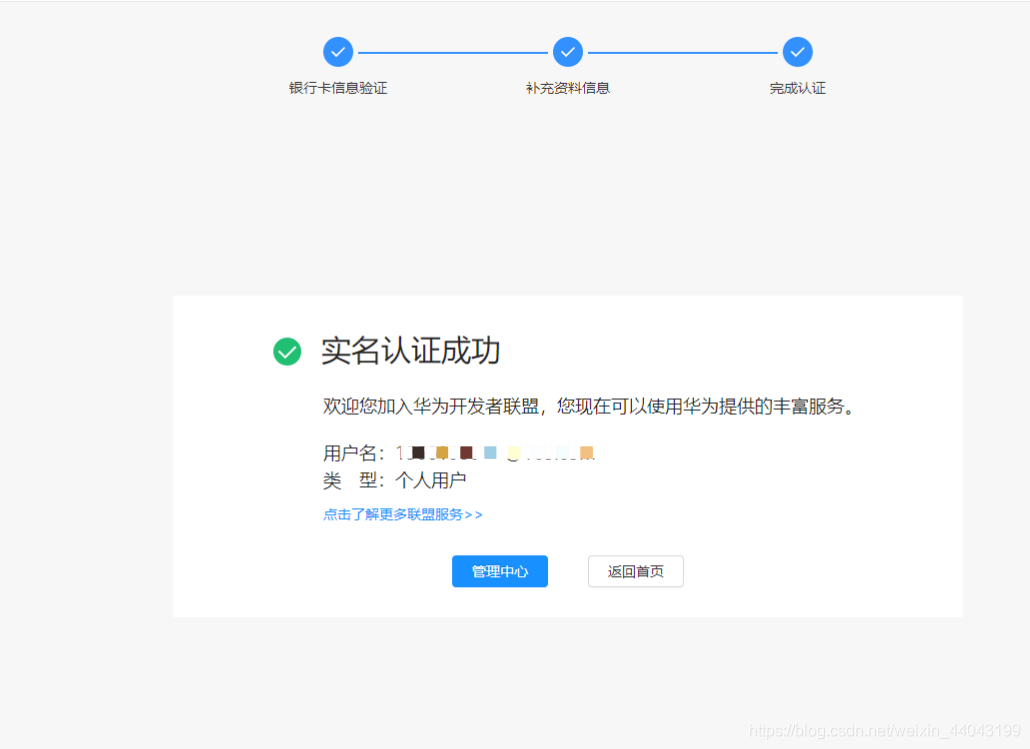Click the 补充资料信息 step label
The width and height of the screenshot is (1030, 749).
[568, 88]
